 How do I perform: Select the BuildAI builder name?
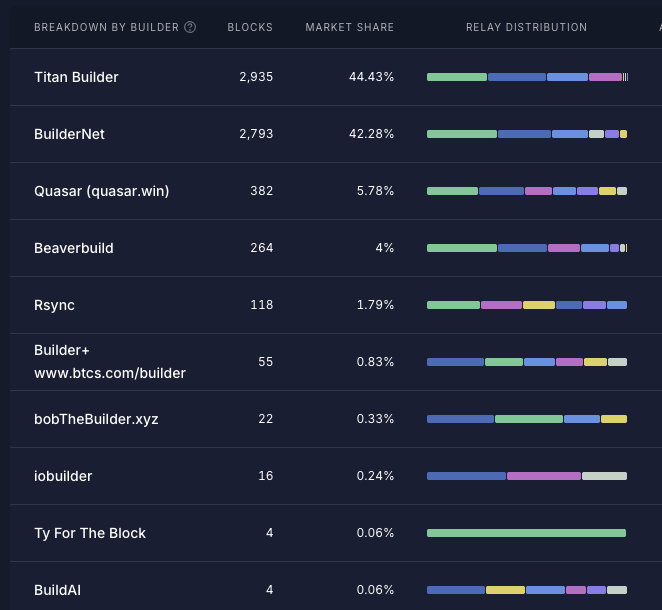click(57, 590)
